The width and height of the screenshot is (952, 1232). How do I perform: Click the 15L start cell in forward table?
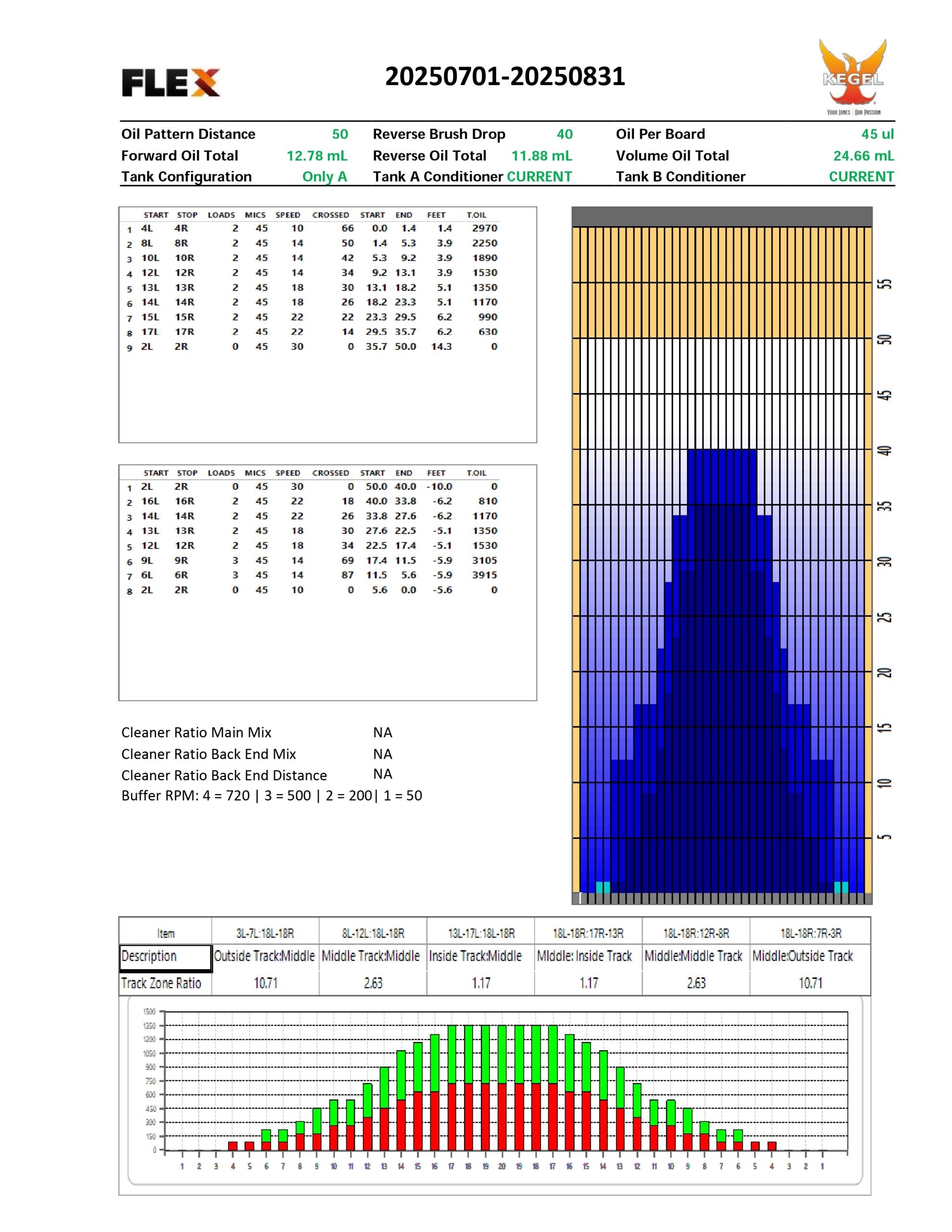pos(150,317)
